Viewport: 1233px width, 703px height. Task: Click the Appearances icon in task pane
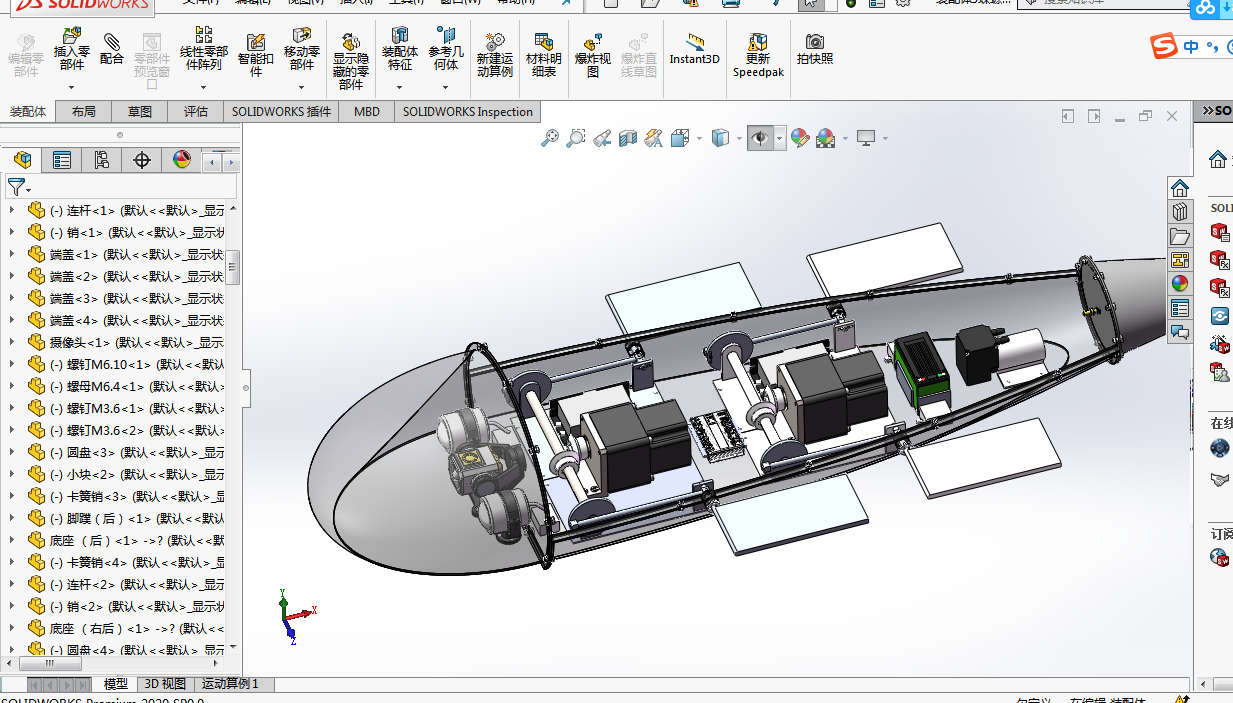click(x=1180, y=284)
